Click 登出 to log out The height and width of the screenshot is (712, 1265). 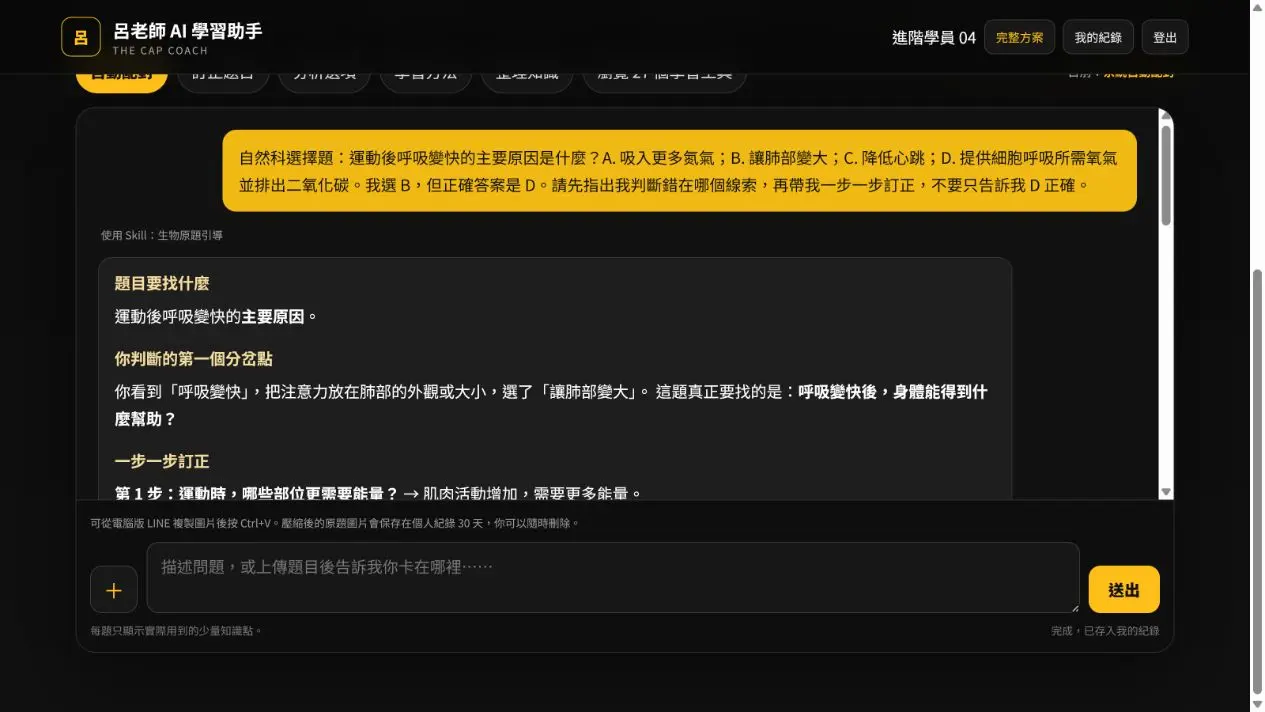click(x=1165, y=37)
